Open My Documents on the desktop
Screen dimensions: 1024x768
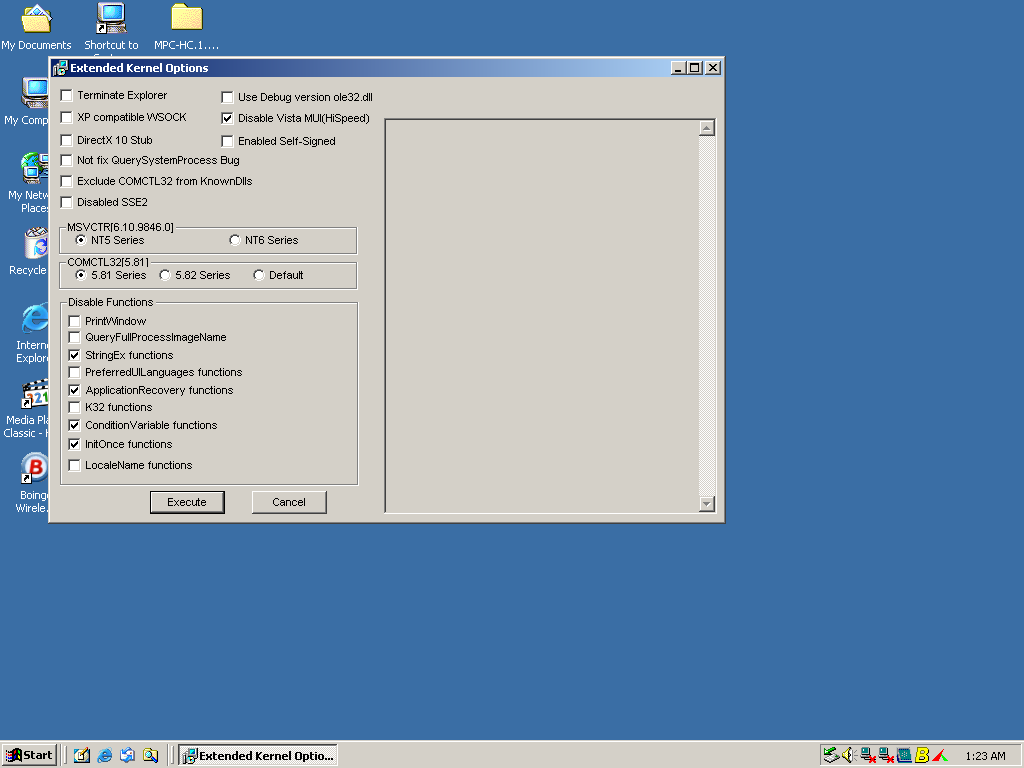coord(36,18)
